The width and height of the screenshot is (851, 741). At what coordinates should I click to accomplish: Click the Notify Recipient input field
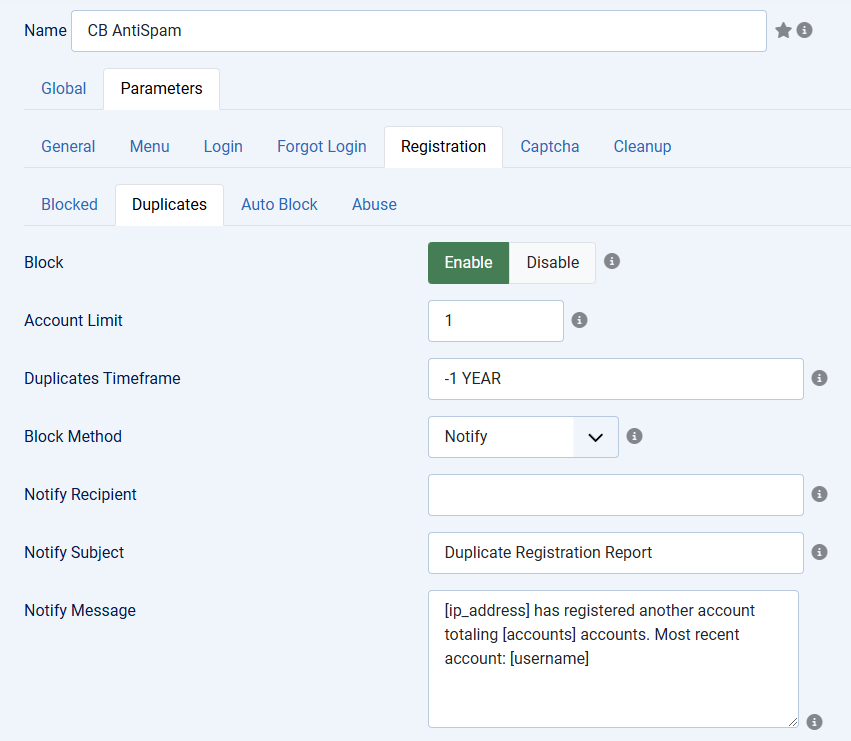click(615, 495)
